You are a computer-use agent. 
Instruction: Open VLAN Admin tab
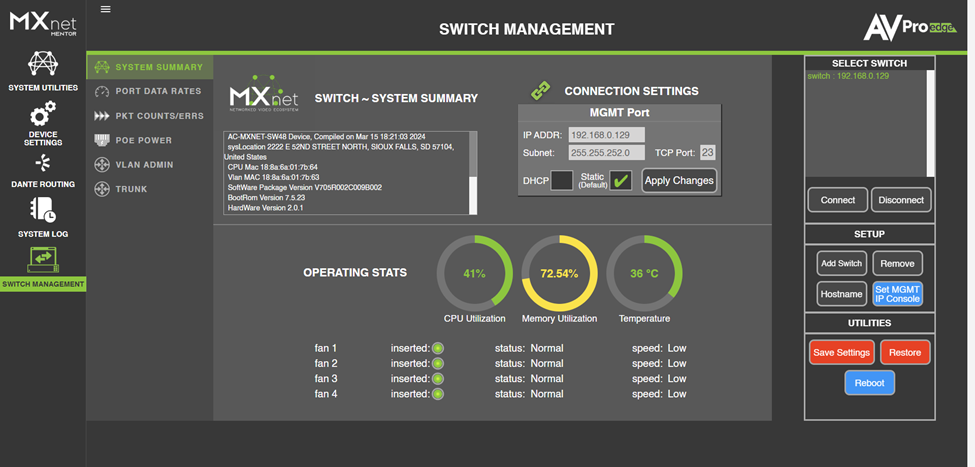click(x=150, y=165)
